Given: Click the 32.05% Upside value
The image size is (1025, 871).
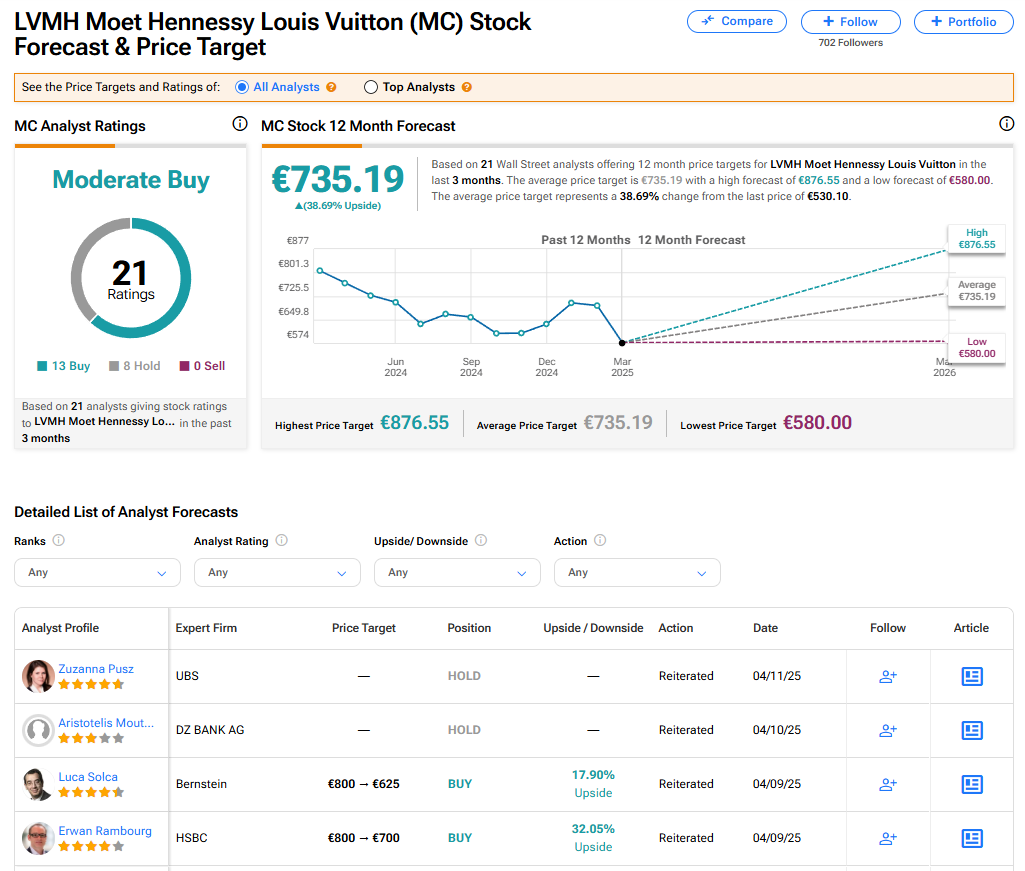Looking at the screenshot, I should (x=593, y=838).
